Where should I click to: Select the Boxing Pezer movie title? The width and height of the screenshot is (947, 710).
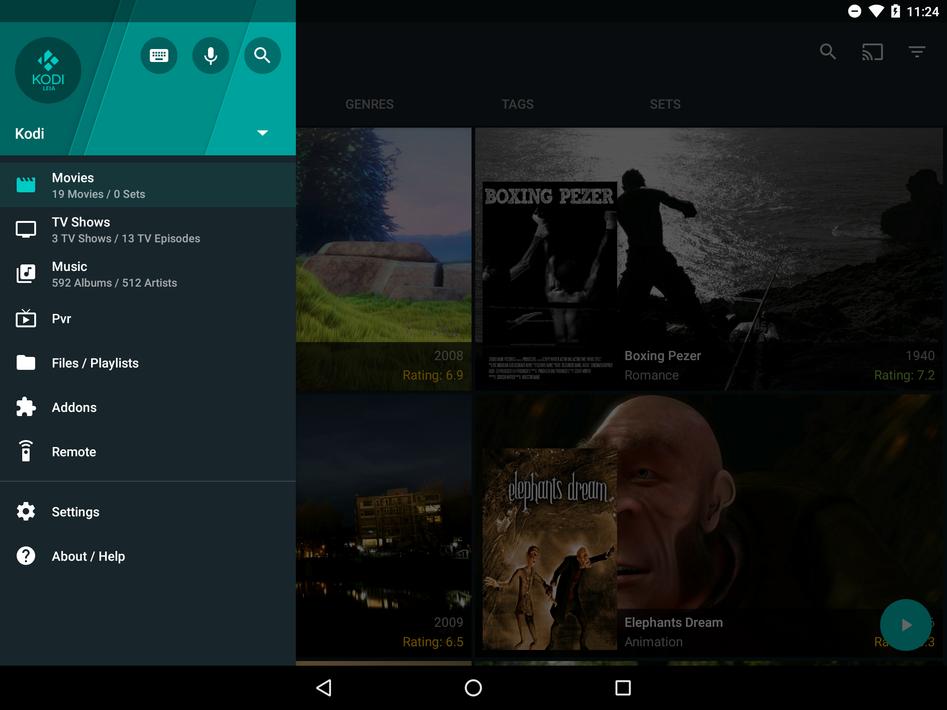pos(663,356)
